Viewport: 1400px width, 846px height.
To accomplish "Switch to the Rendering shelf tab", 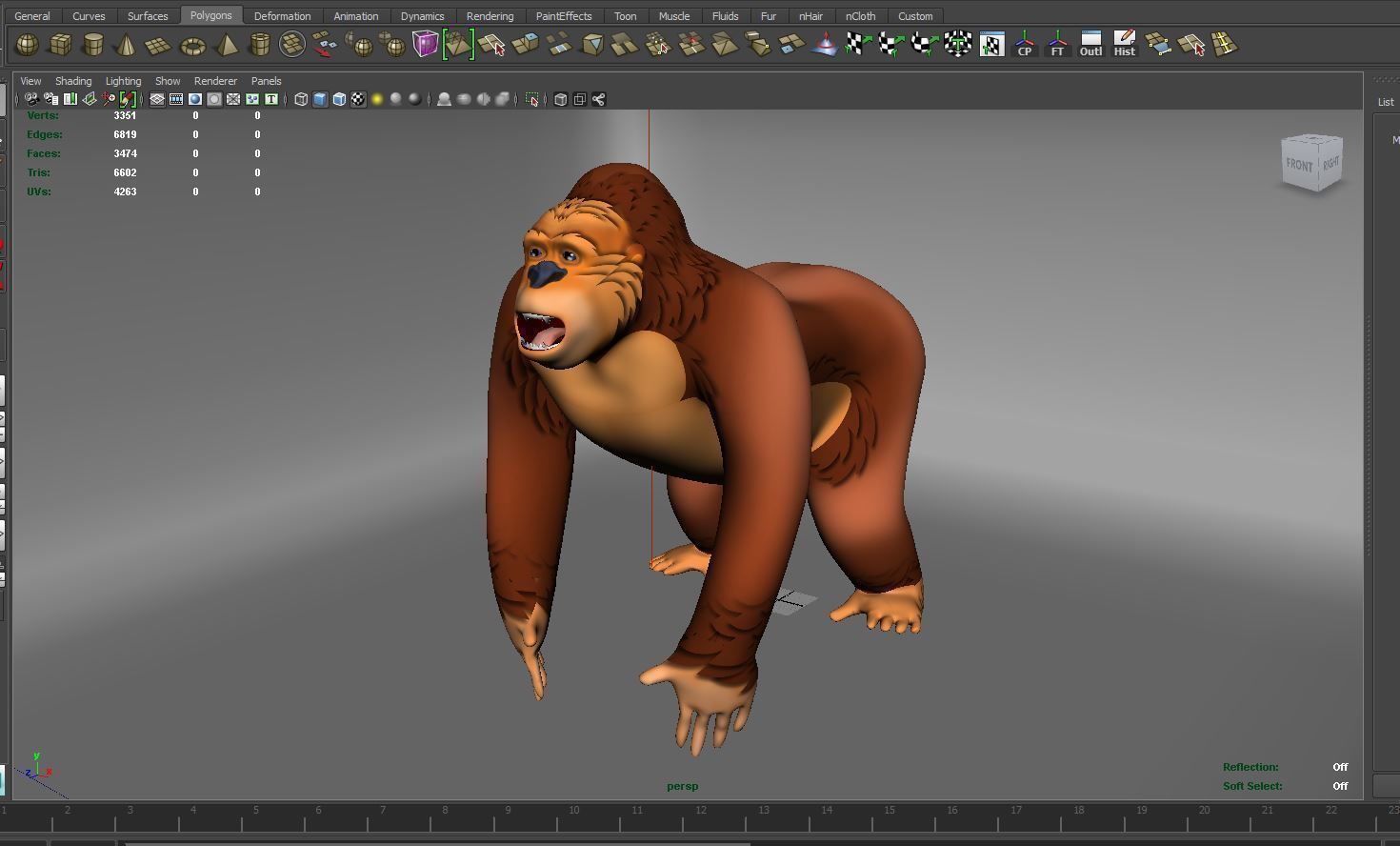I will 490,16.
